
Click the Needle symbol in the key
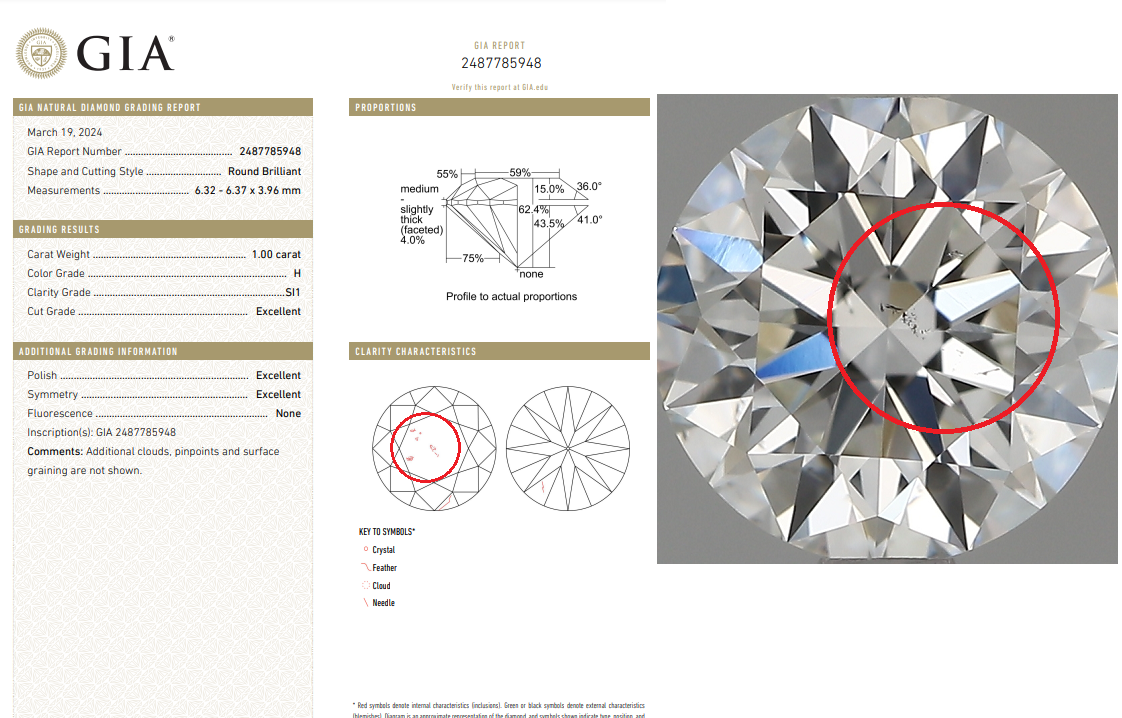366,603
